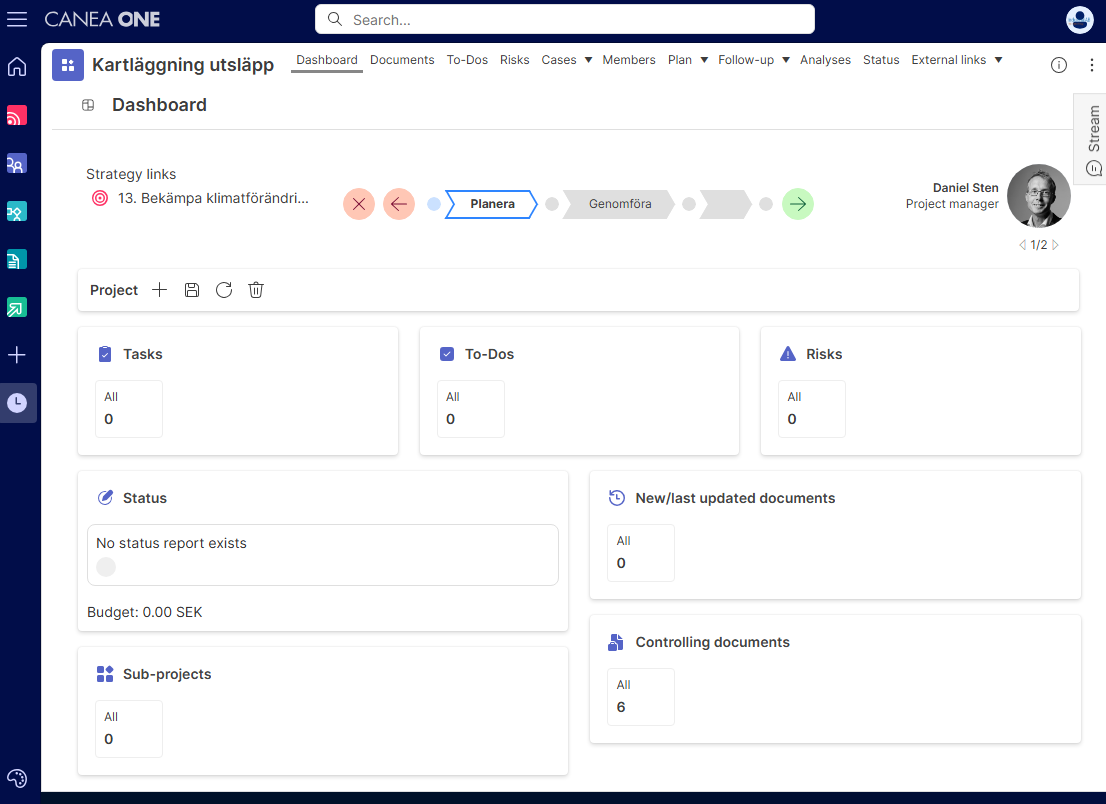Image resolution: width=1106 pixels, height=804 pixels.
Task: Click the dashboard layout icon beside the Dashboard heading
Action: click(88, 105)
